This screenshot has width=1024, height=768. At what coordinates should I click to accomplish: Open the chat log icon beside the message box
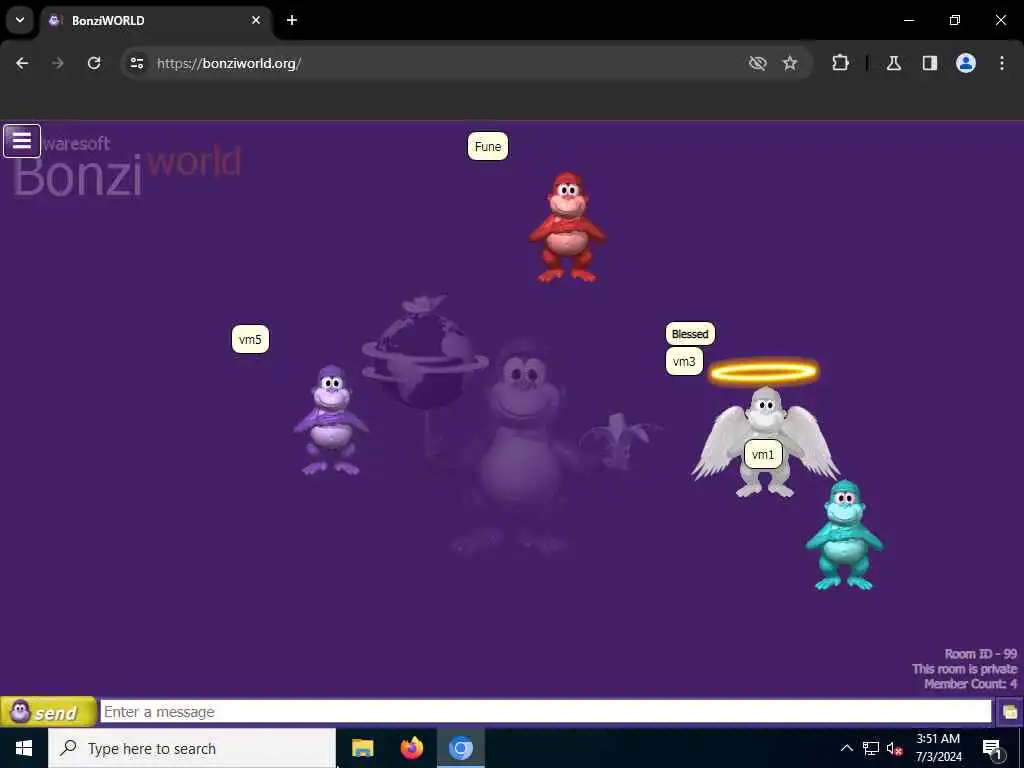(x=1009, y=712)
